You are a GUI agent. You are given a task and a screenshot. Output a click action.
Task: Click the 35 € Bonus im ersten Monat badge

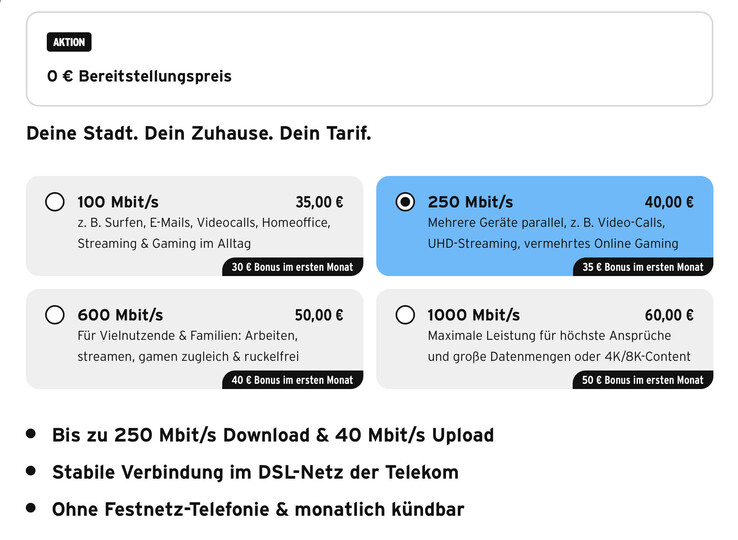(x=643, y=267)
